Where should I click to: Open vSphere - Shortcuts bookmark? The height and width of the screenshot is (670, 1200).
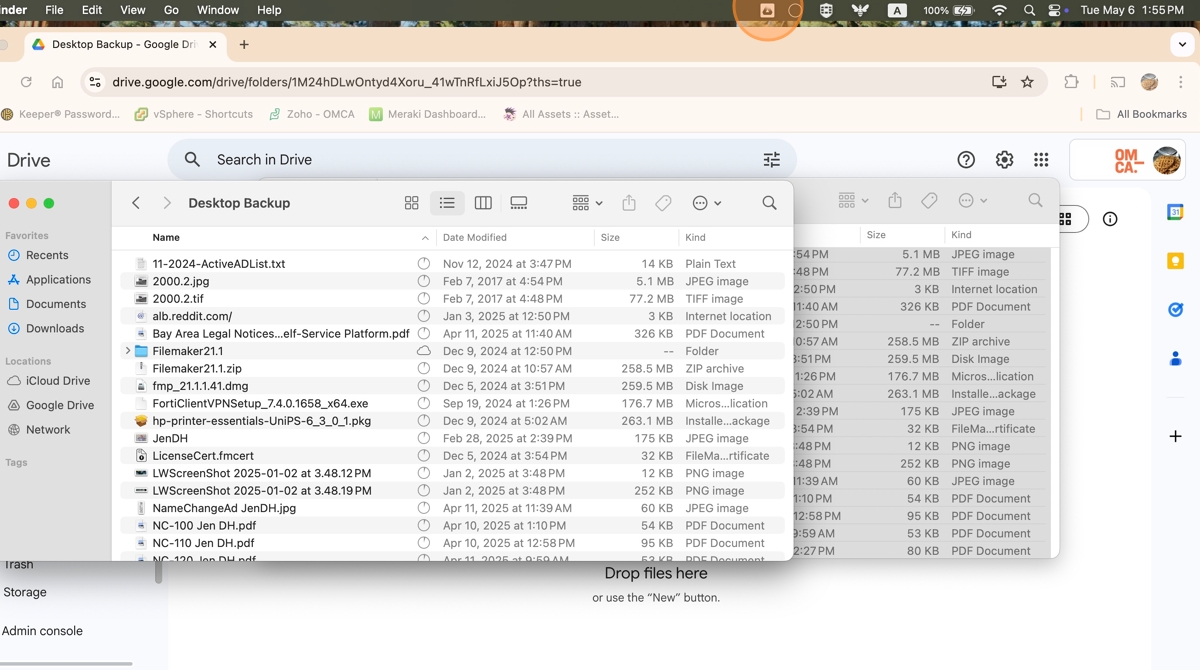click(194, 114)
